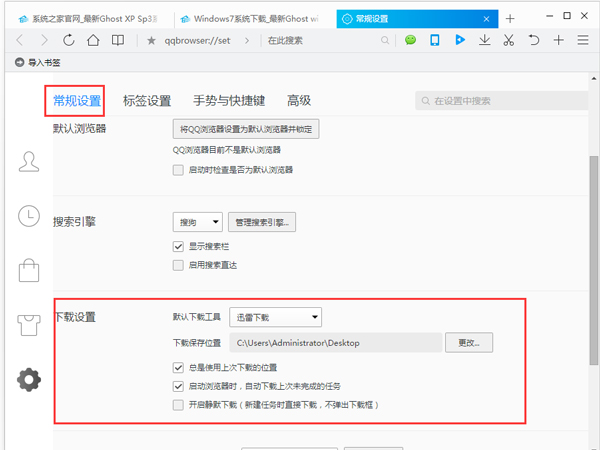Go back with the browser back arrow
Image resolution: width=600 pixels, height=450 pixels.
click(x=20, y=40)
